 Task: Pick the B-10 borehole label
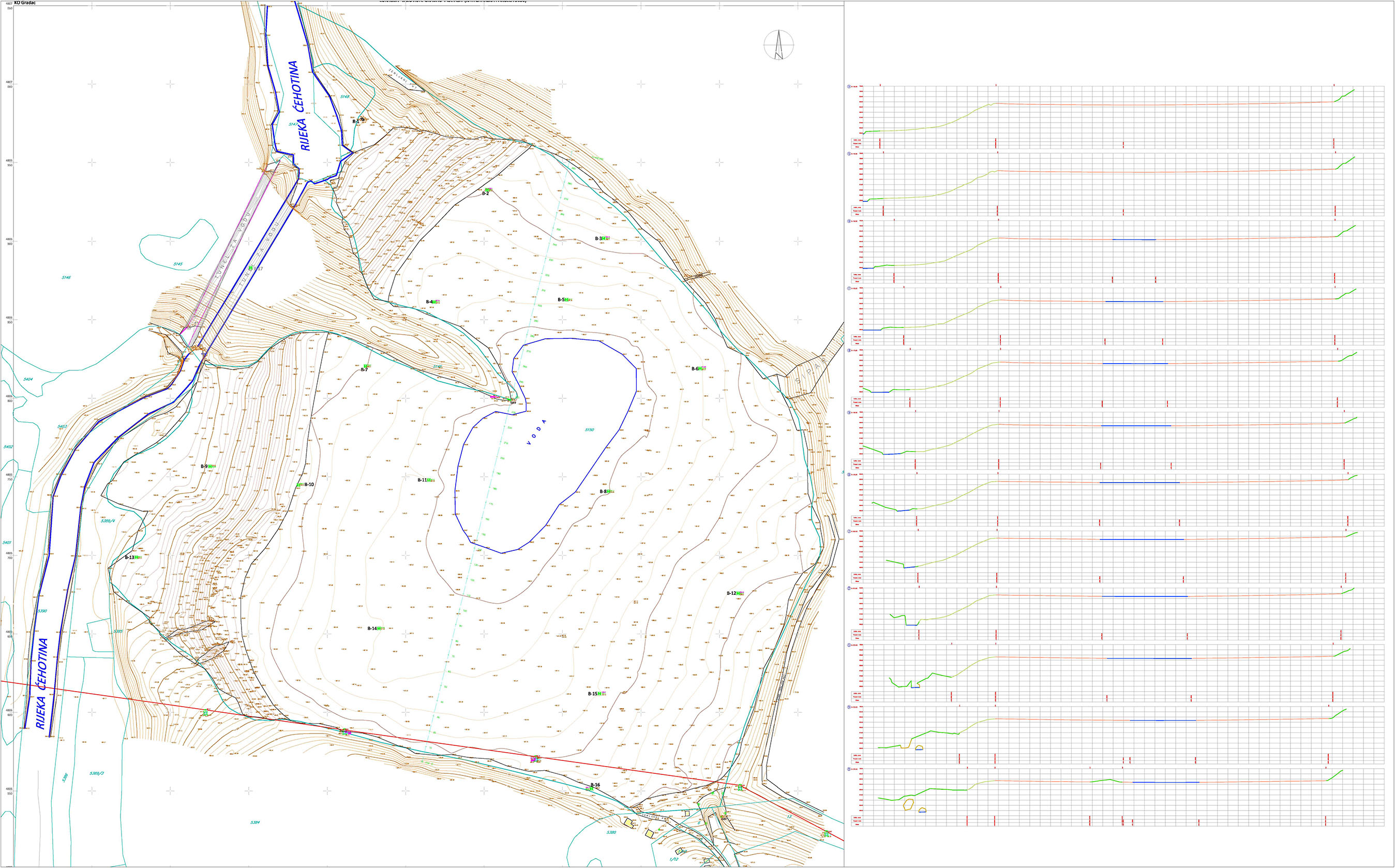tap(309, 485)
